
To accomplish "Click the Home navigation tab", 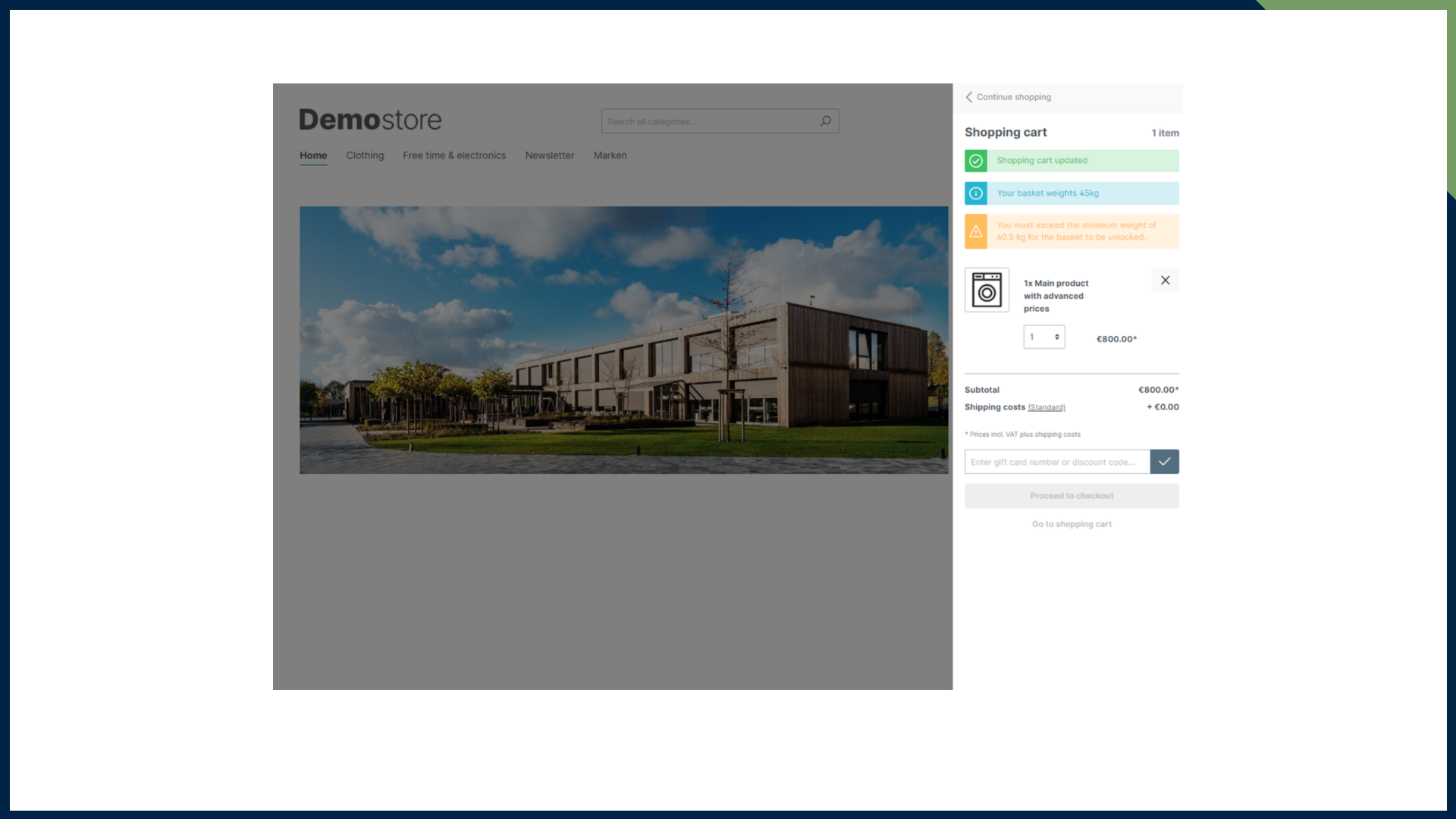I will click(313, 155).
